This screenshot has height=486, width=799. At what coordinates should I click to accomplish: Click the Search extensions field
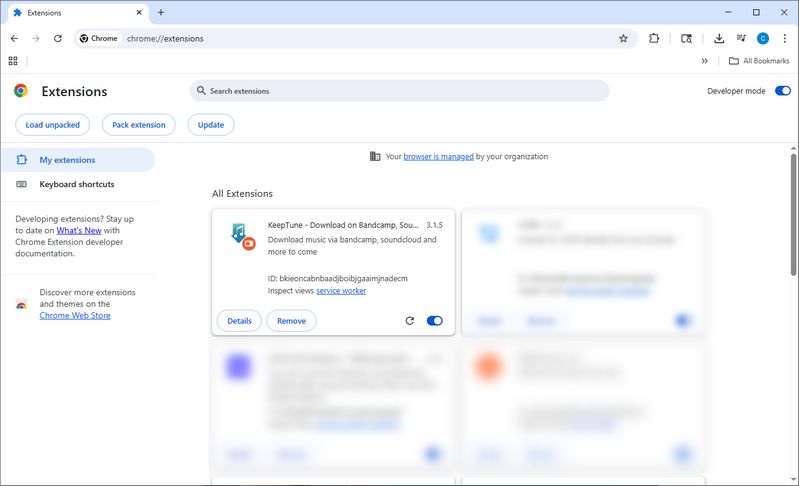400,91
